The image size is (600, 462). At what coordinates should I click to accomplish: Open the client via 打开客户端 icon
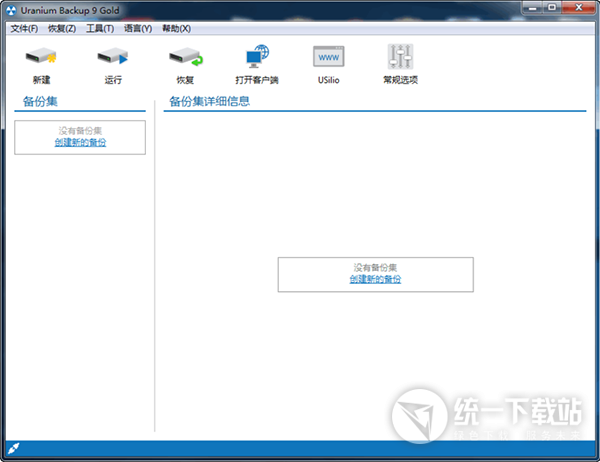coord(257,56)
